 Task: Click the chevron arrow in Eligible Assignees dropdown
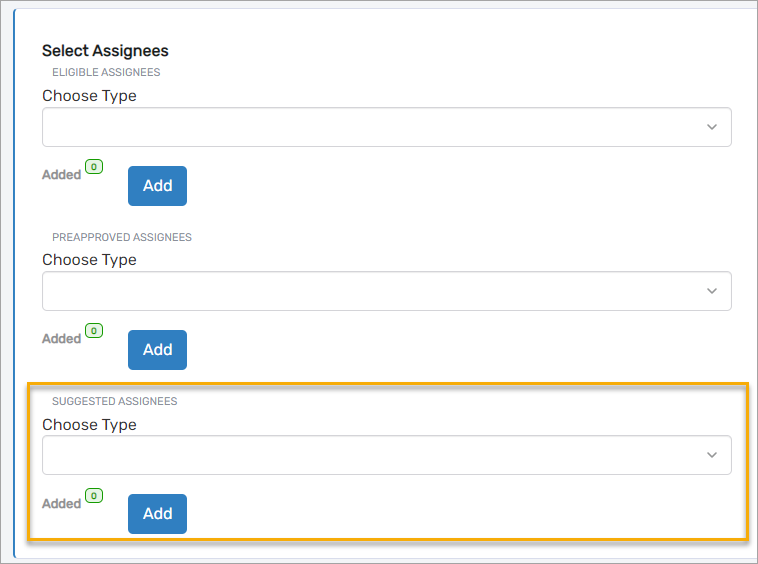712,127
